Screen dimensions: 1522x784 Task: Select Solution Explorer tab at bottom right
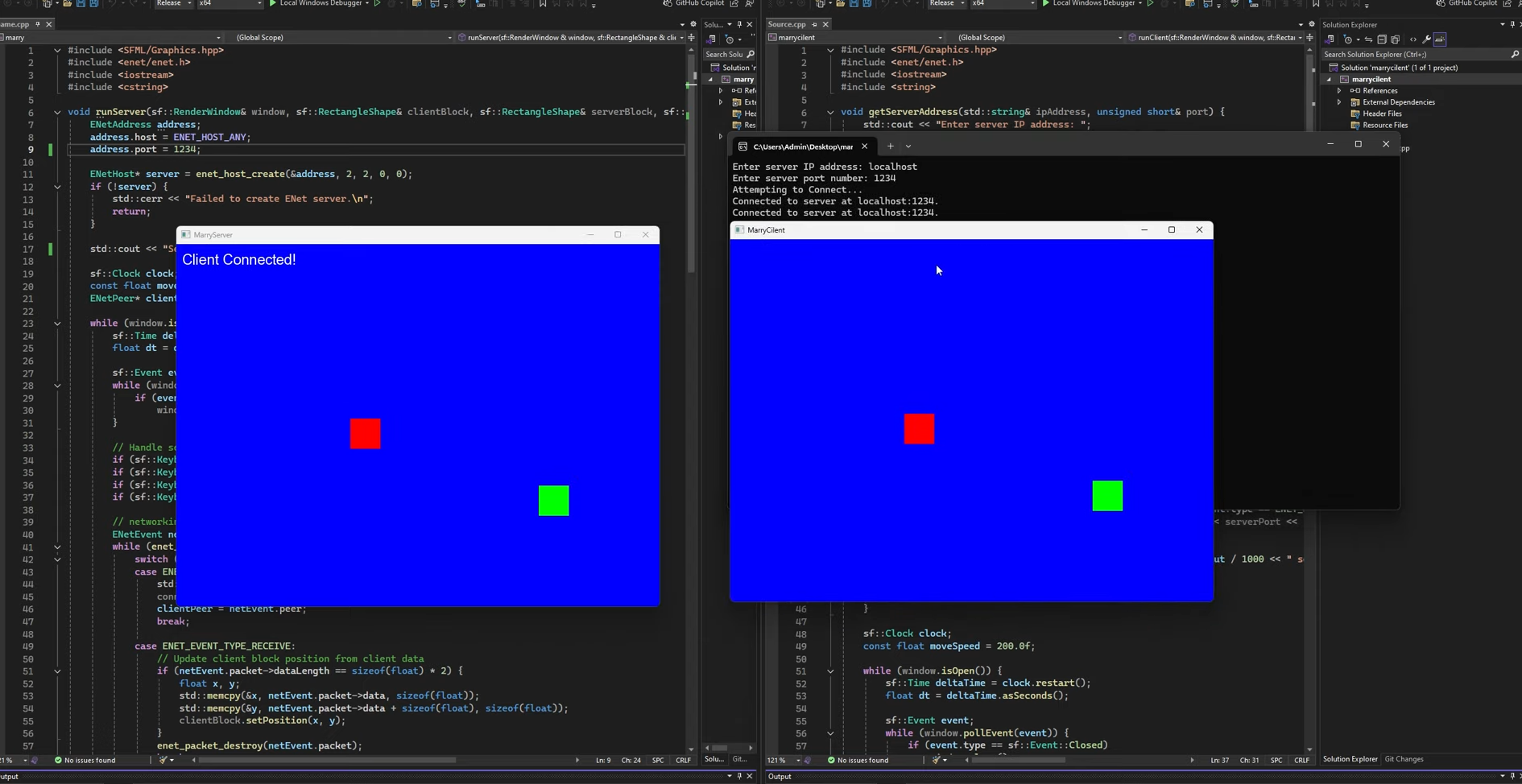click(1350, 759)
